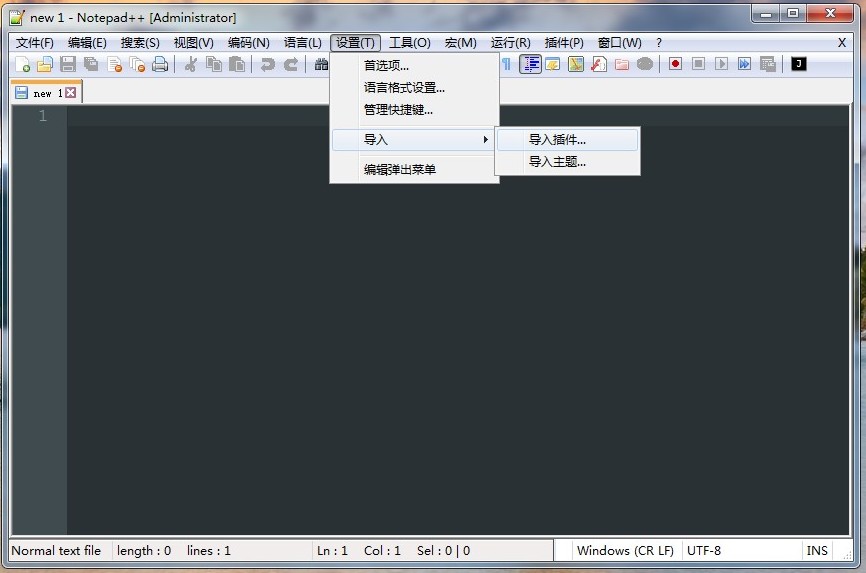The width and height of the screenshot is (866, 573).
Task: Open the Document Map toolbar icon
Action: [x=575, y=65]
